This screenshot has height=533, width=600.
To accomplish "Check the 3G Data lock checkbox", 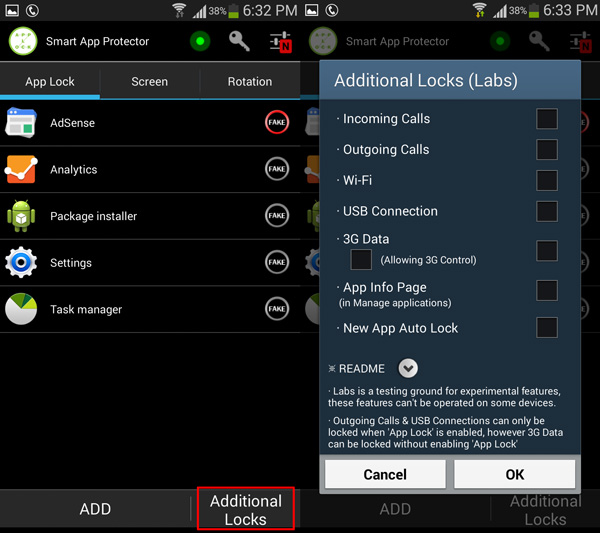I will [546, 251].
